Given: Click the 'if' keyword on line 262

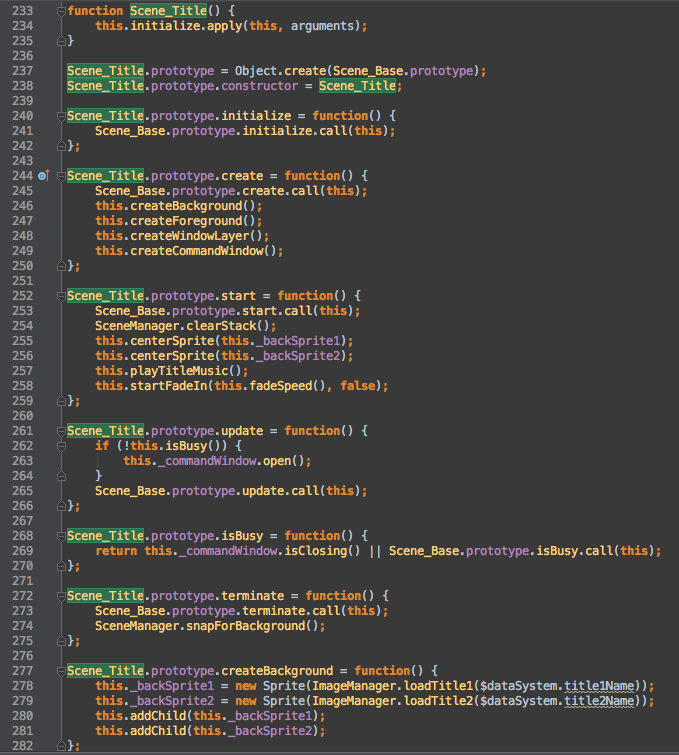Looking at the screenshot, I should coord(102,446).
